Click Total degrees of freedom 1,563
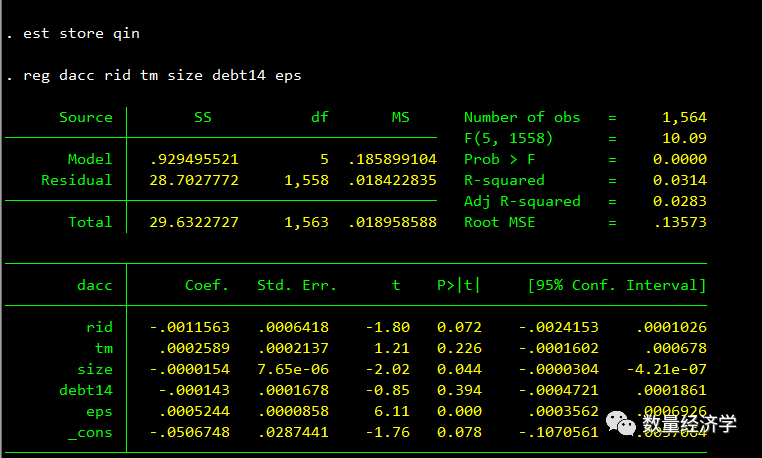Screen dimensions: 762x458 (306, 222)
